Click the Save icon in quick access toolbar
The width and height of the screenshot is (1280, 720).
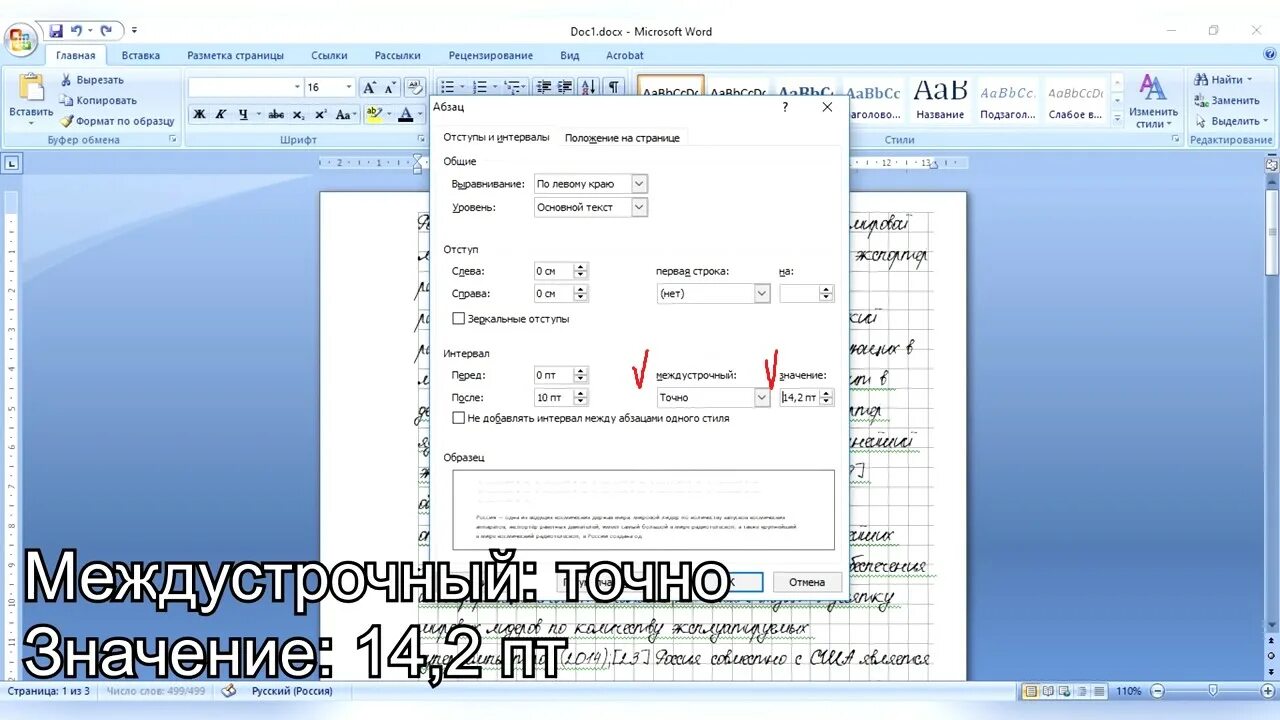[56, 31]
